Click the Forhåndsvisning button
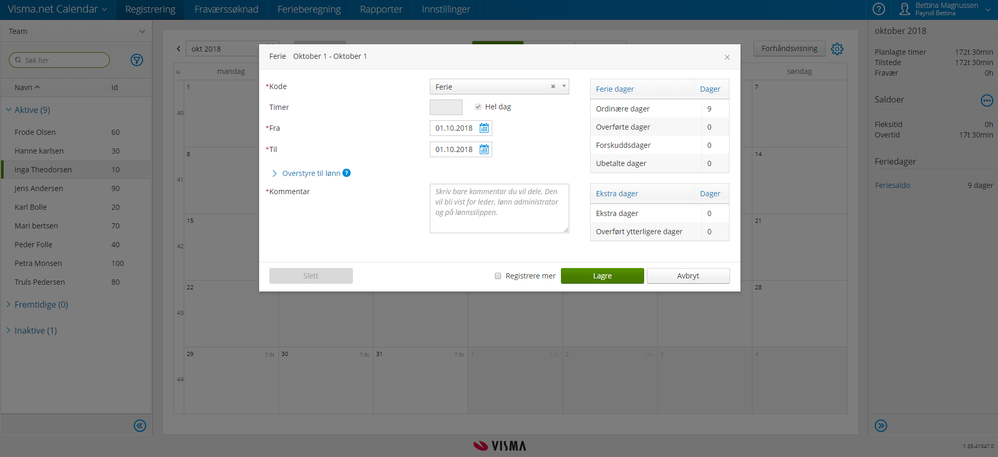Viewport: 998px width, 457px height. tap(789, 48)
